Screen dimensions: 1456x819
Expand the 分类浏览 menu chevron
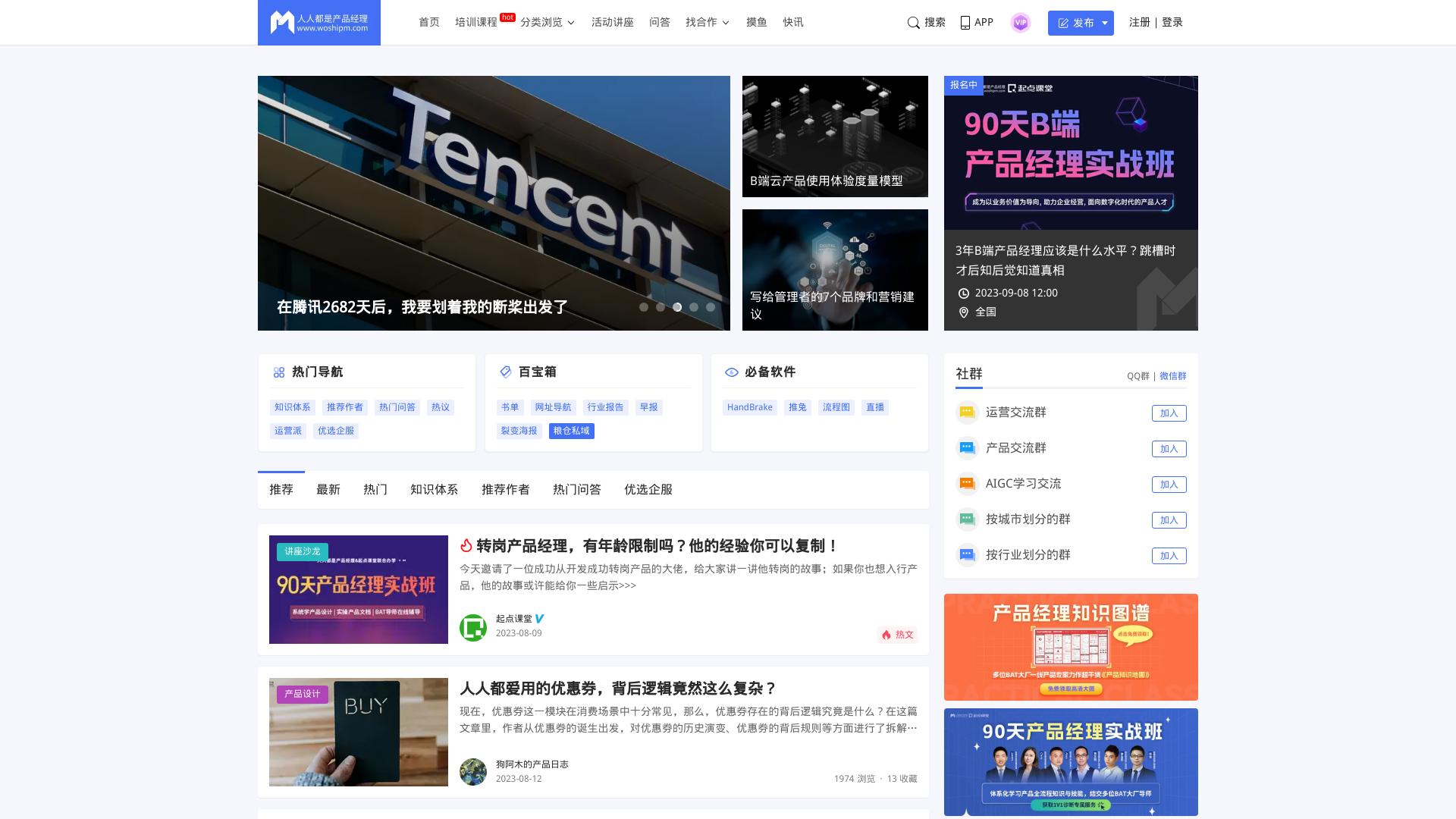571,23
